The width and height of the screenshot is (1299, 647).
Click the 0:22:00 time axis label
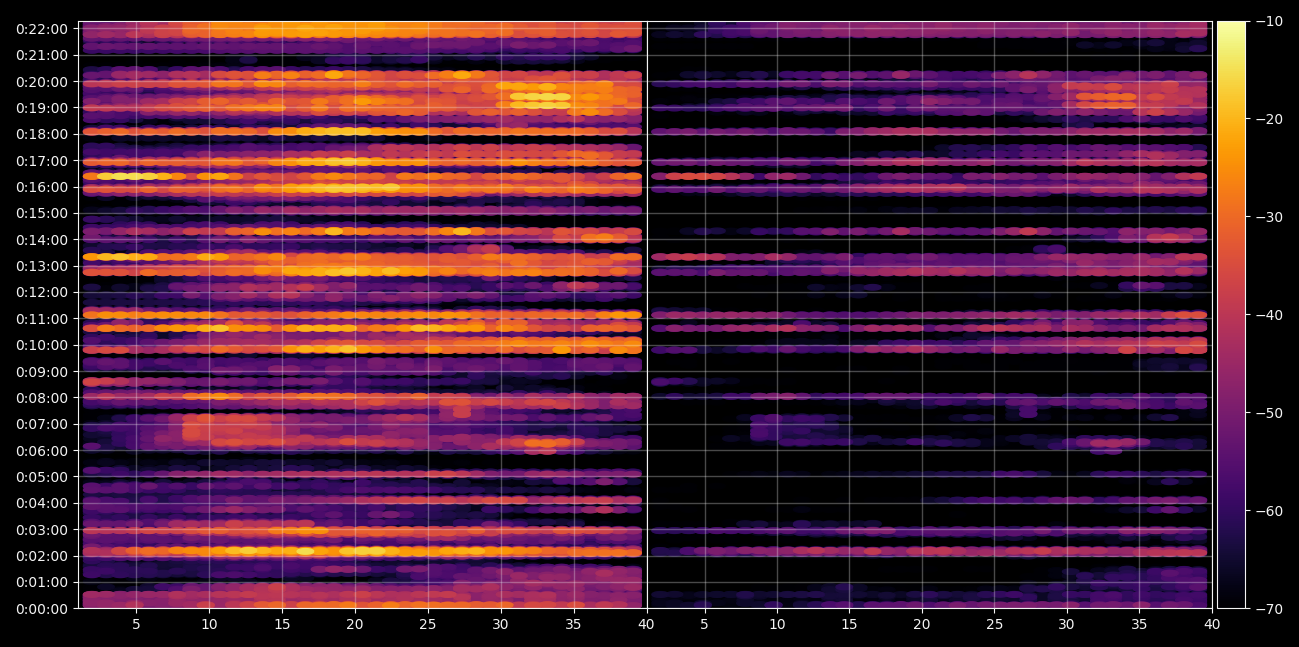[42, 29]
